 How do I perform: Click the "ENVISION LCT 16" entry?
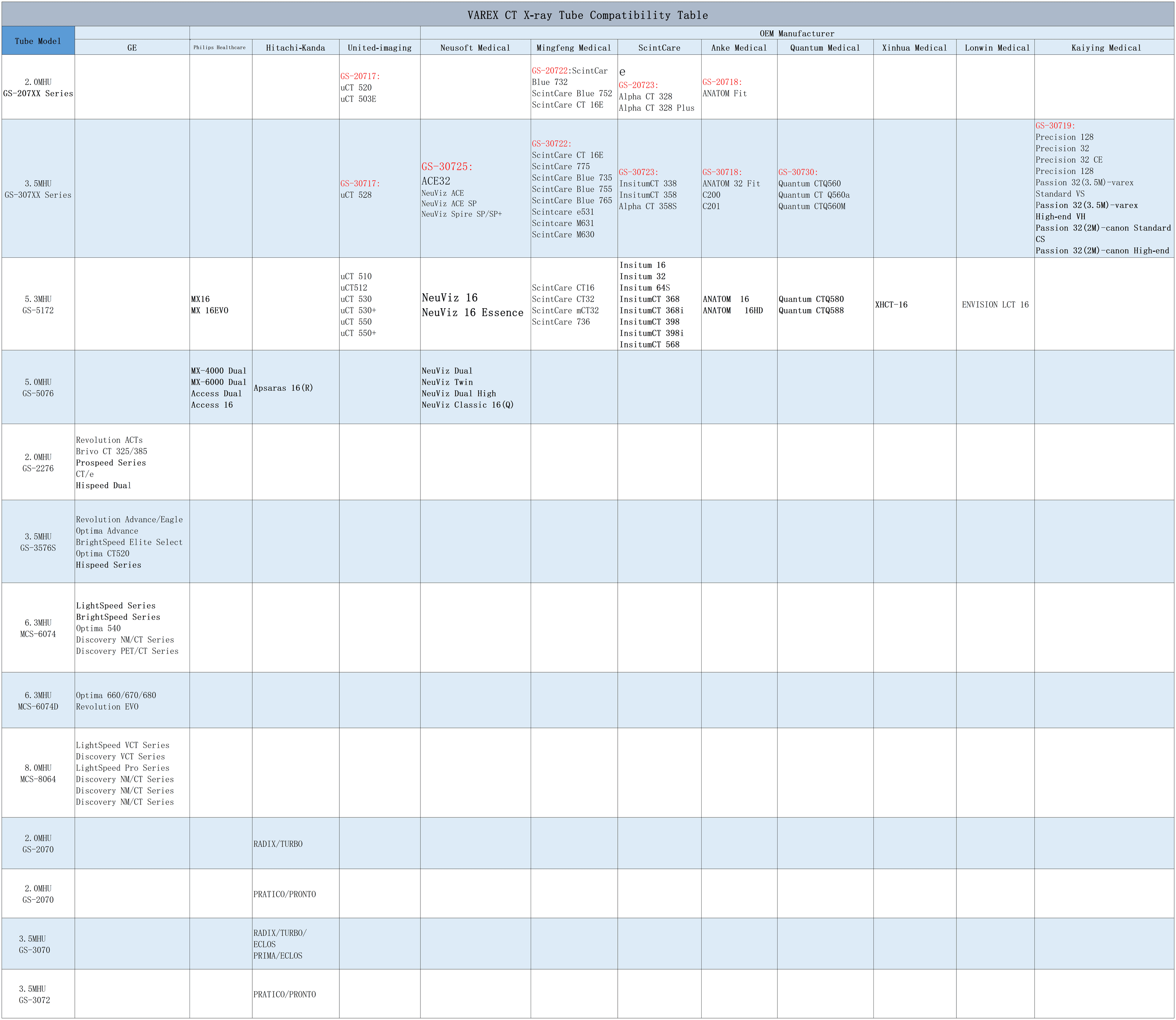coord(996,305)
